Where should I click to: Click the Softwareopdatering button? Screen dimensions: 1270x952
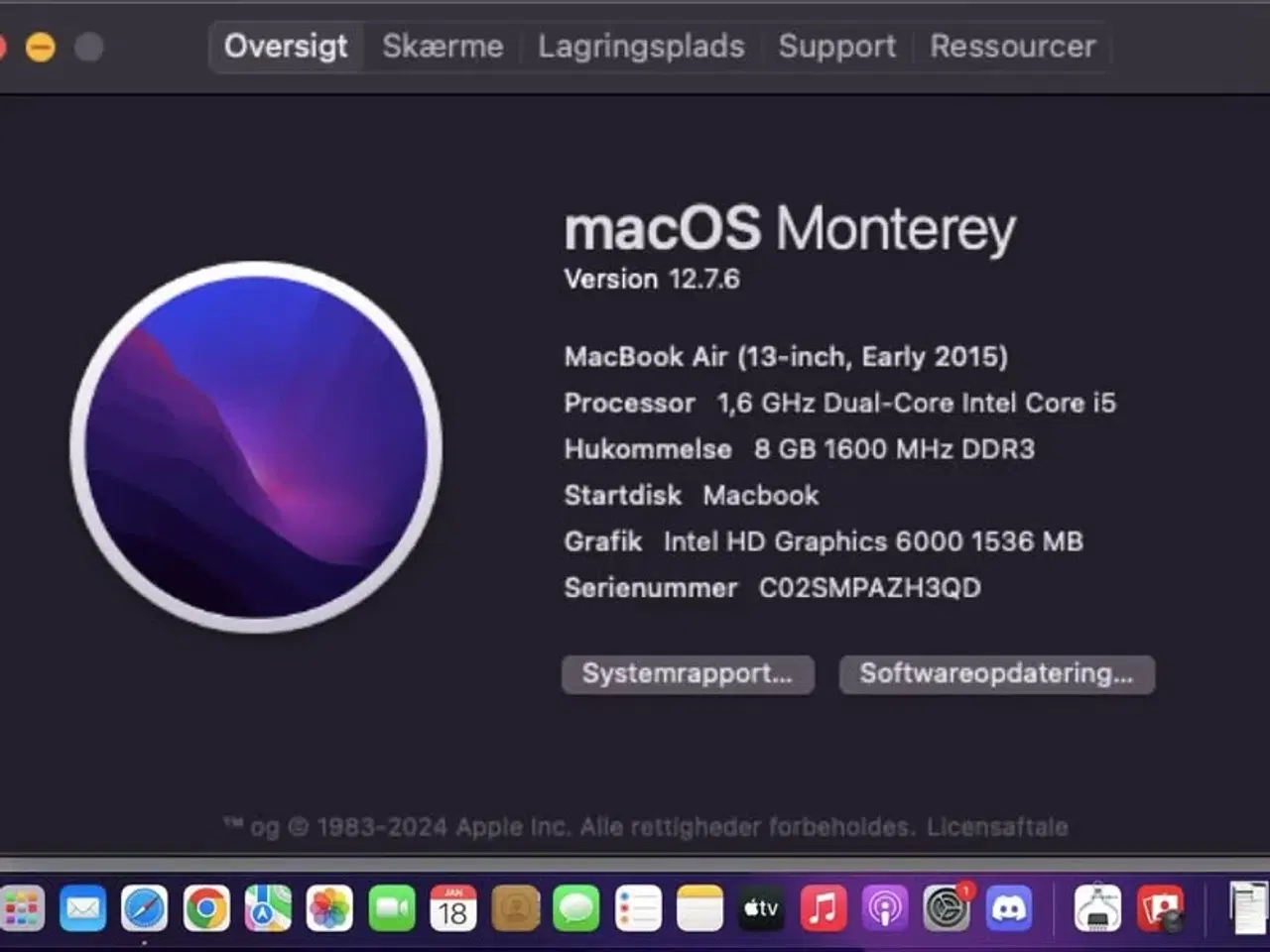(996, 674)
